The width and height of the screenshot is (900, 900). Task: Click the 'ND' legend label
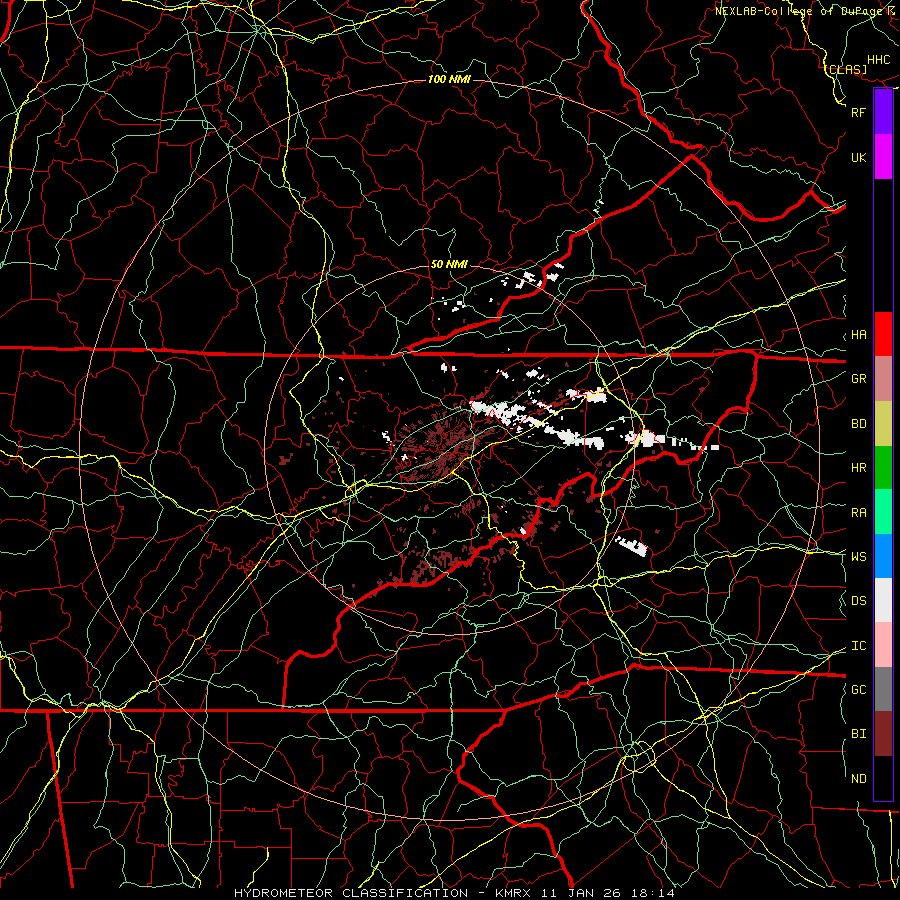point(858,779)
